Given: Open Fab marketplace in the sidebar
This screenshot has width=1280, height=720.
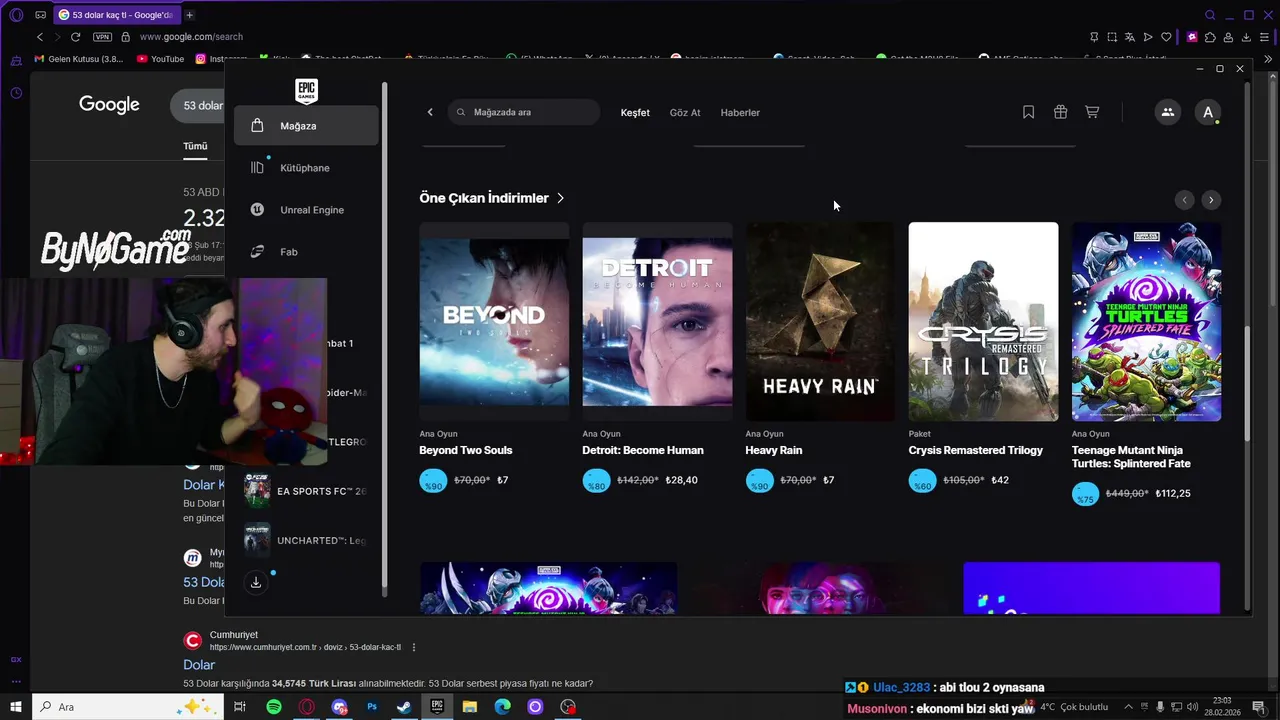Looking at the screenshot, I should tap(306, 252).
